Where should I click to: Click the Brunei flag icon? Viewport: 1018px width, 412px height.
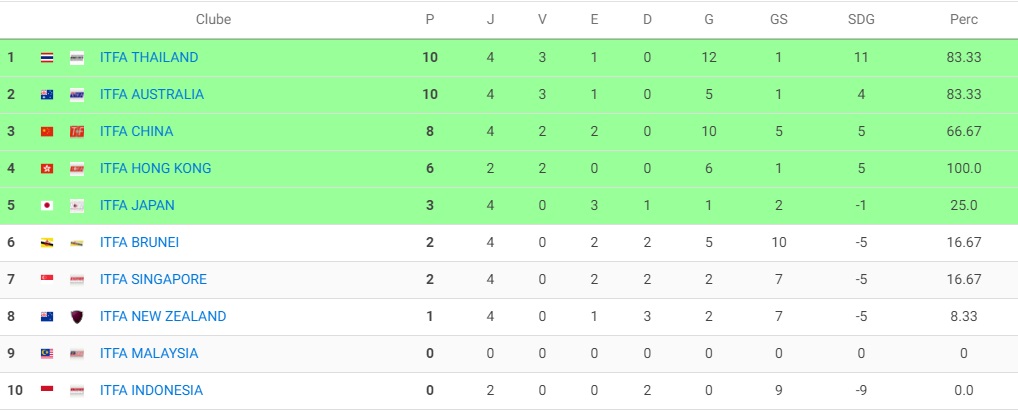pyautogui.click(x=47, y=243)
